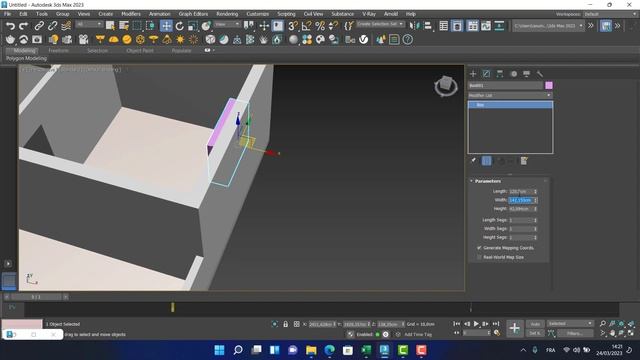Open the Hierarchy tab in command panel

click(500, 74)
